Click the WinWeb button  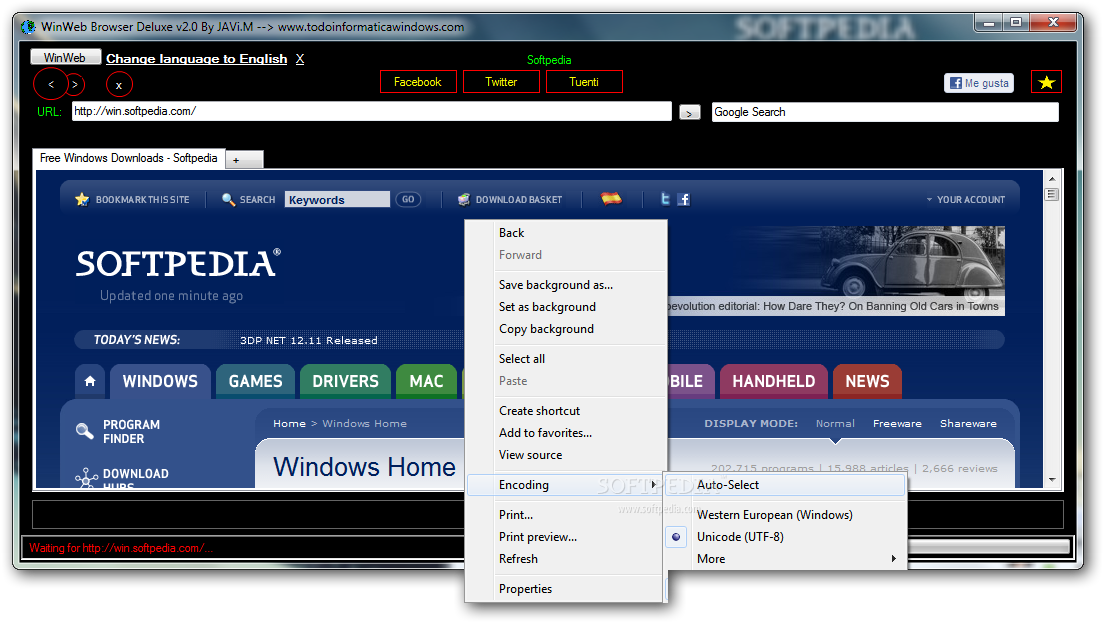(x=65, y=58)
